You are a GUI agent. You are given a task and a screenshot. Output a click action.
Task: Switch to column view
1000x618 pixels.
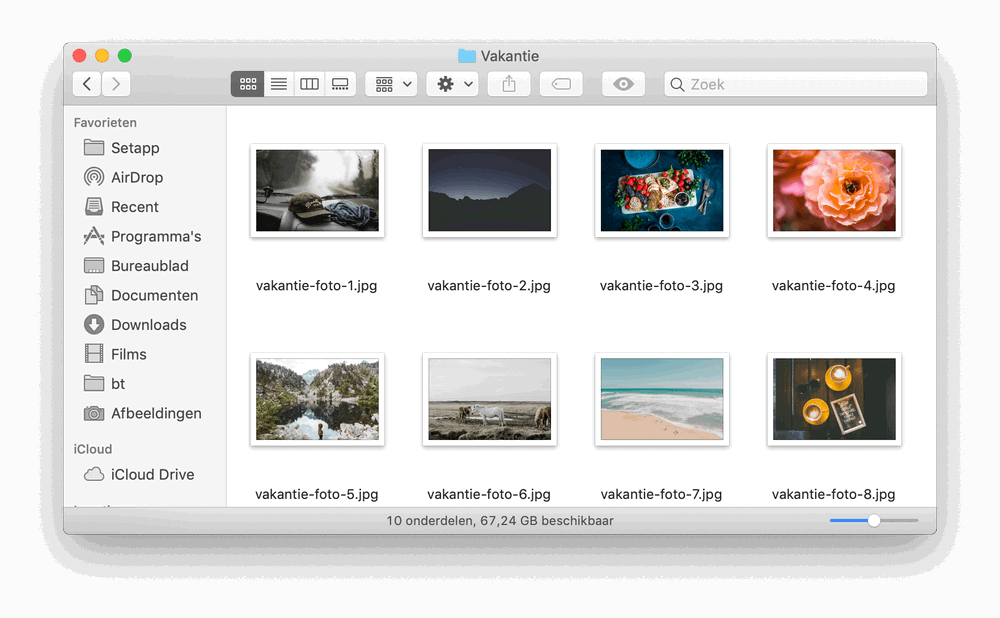[x=309, y=84]
